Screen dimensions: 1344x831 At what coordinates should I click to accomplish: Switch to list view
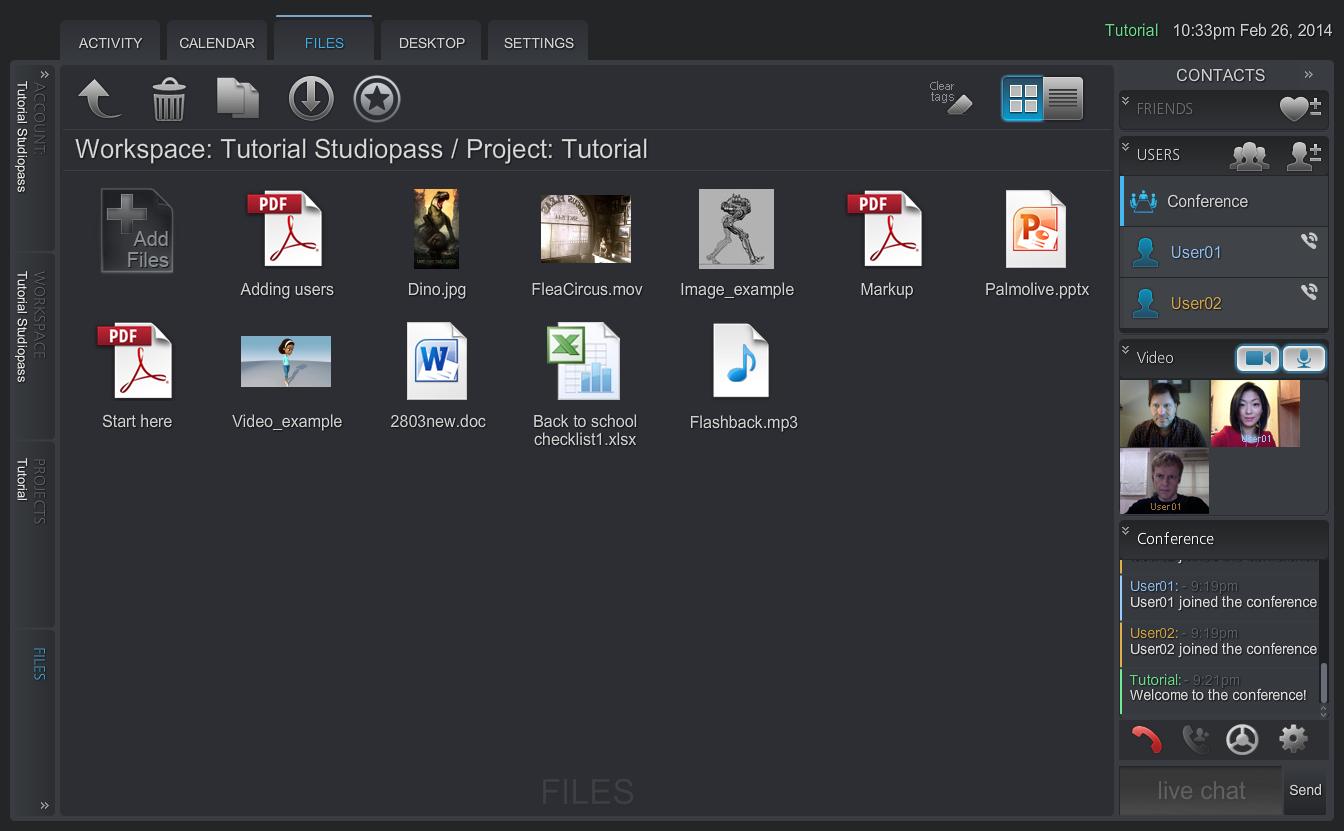(x=1063, y=98)
